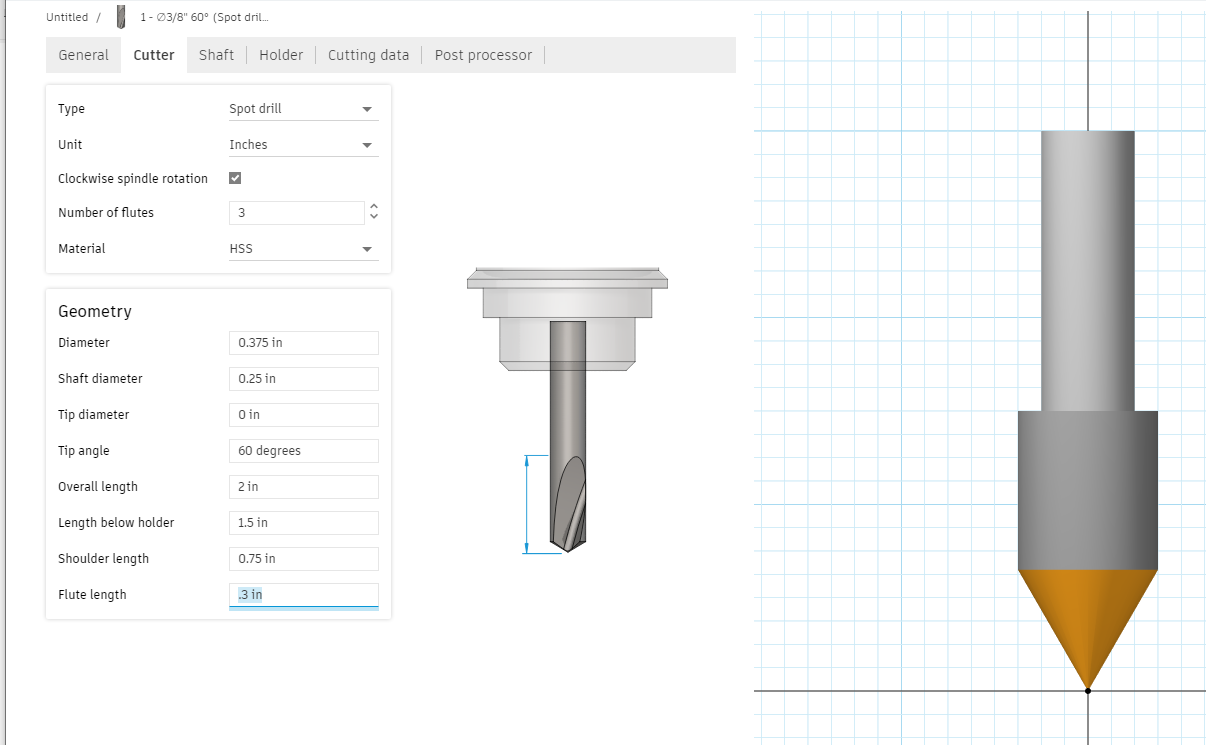Open the General tab
1206x745 pixels.
coord(83,55)
